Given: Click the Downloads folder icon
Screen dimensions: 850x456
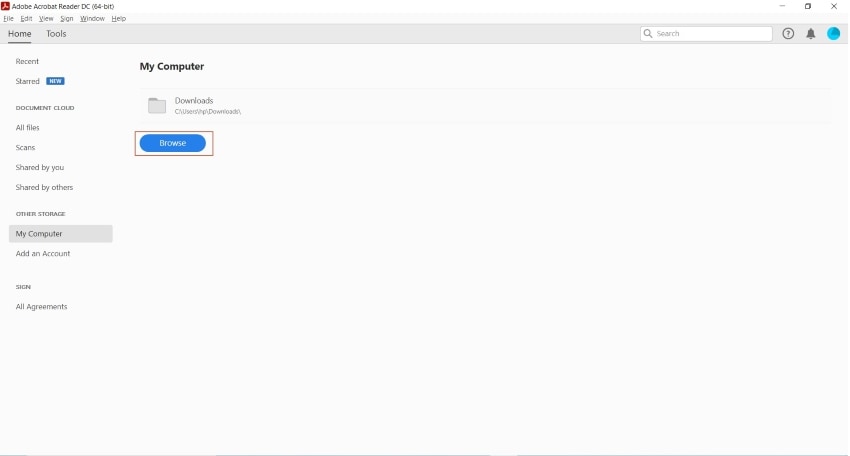Looking at the screenshot, I should 157,105.
